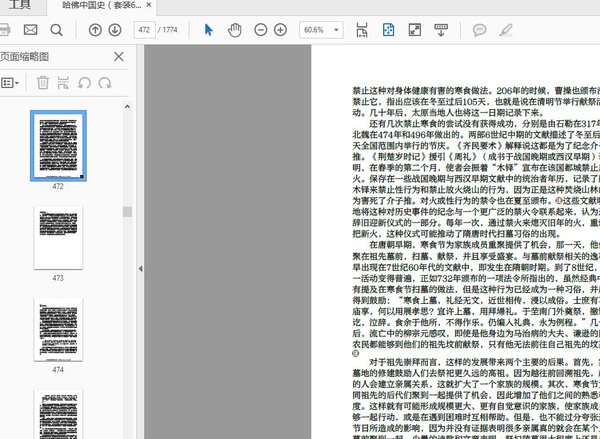Click the page number field showing 472

tap(144, 30)
